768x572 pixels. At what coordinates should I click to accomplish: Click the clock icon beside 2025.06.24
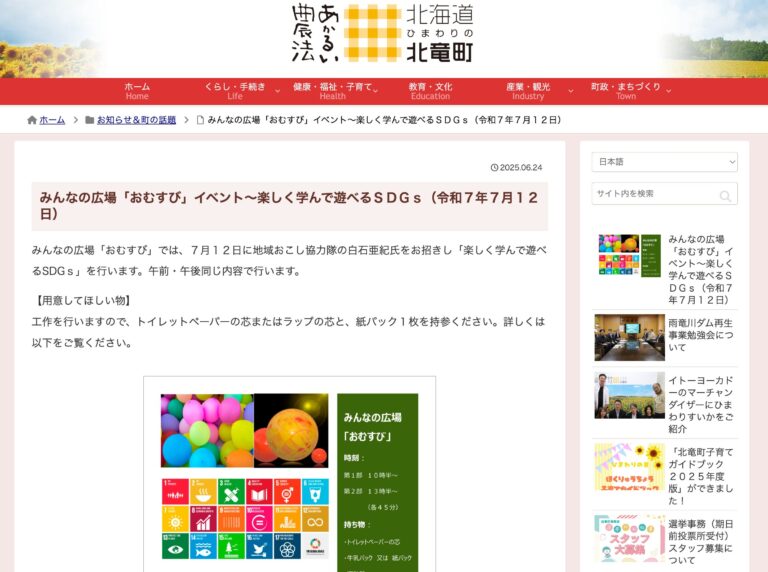click(494, 167)
